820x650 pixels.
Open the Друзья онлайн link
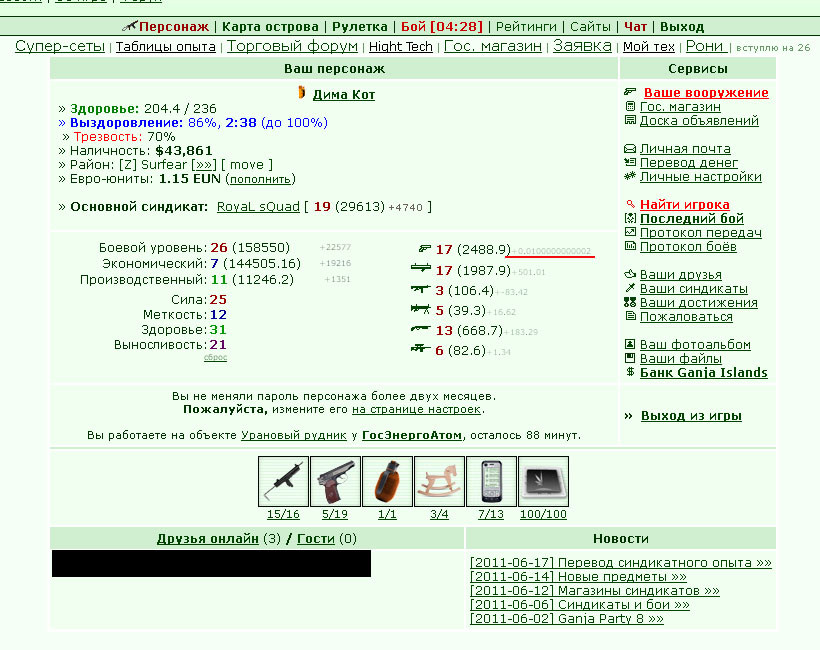pos(208,539)
